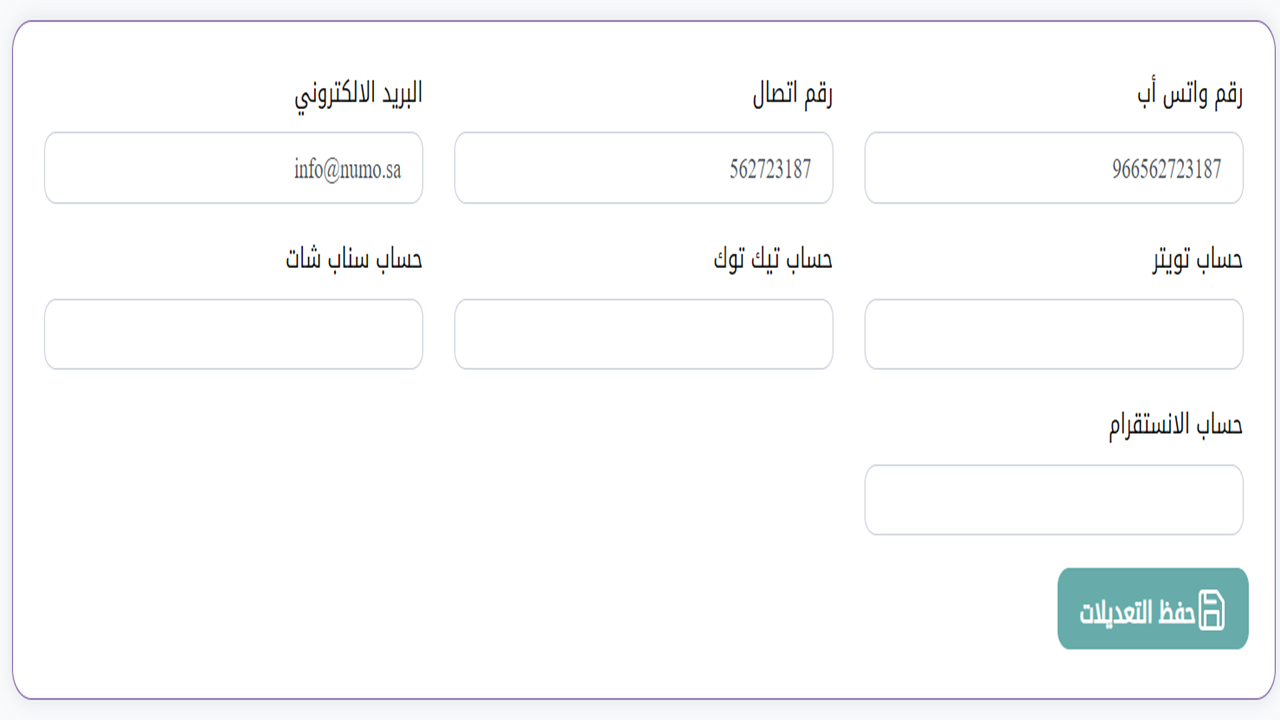This screenshot has height=720, width=1280.
Task: Click the رقم اتصال label text
Action: click(x=793, y=95)
